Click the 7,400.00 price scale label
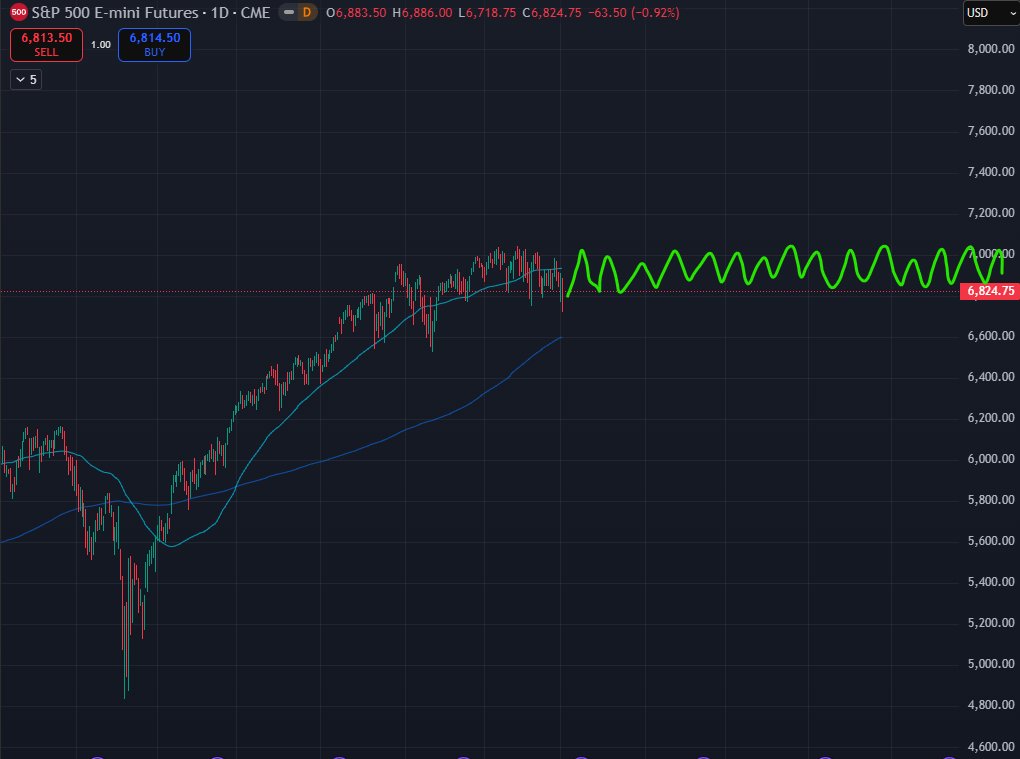Viewport: 1020px width, 759px height. pos(991,172)
